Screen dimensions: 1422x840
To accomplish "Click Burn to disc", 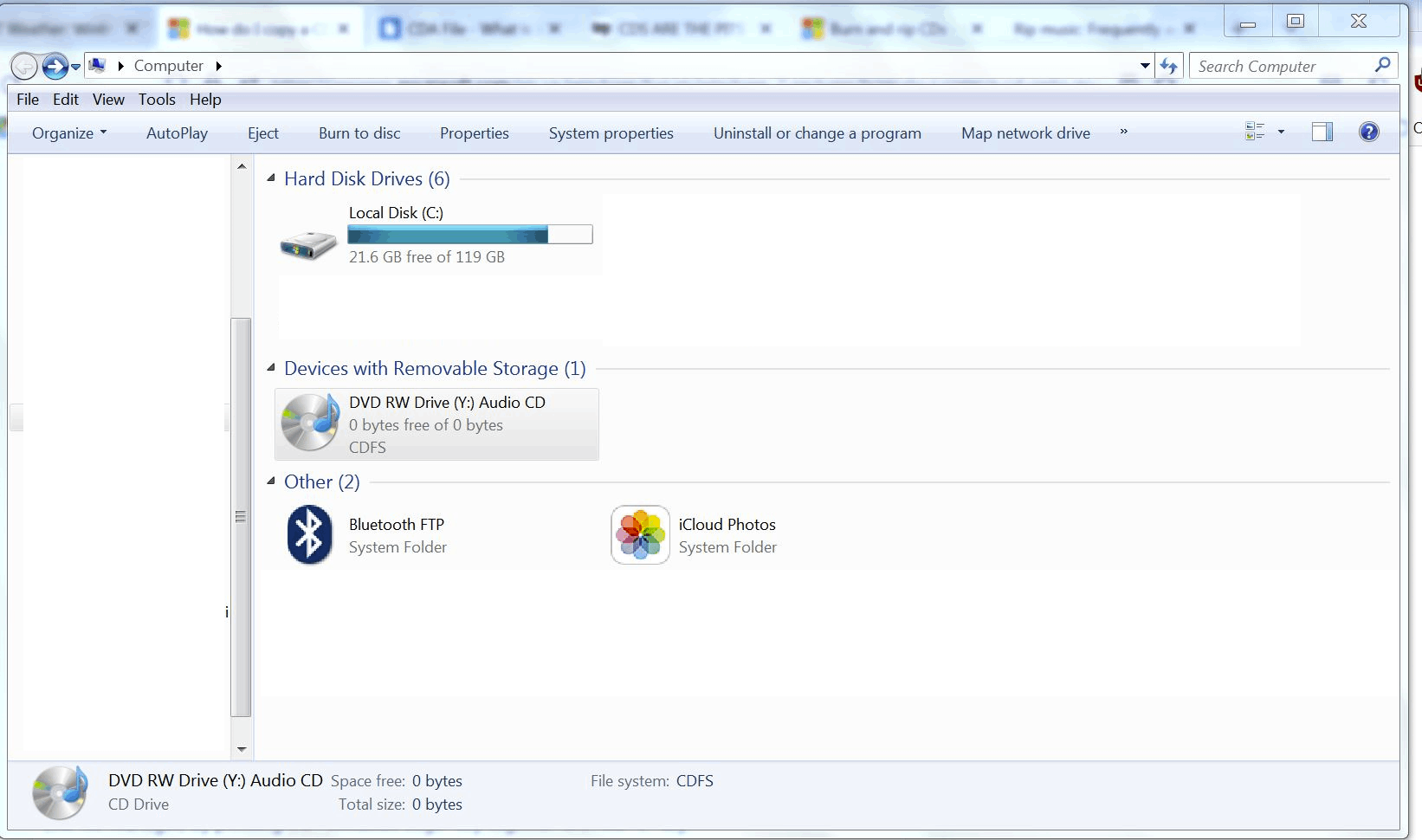I will pyautogui.click(x=359, y=133).
